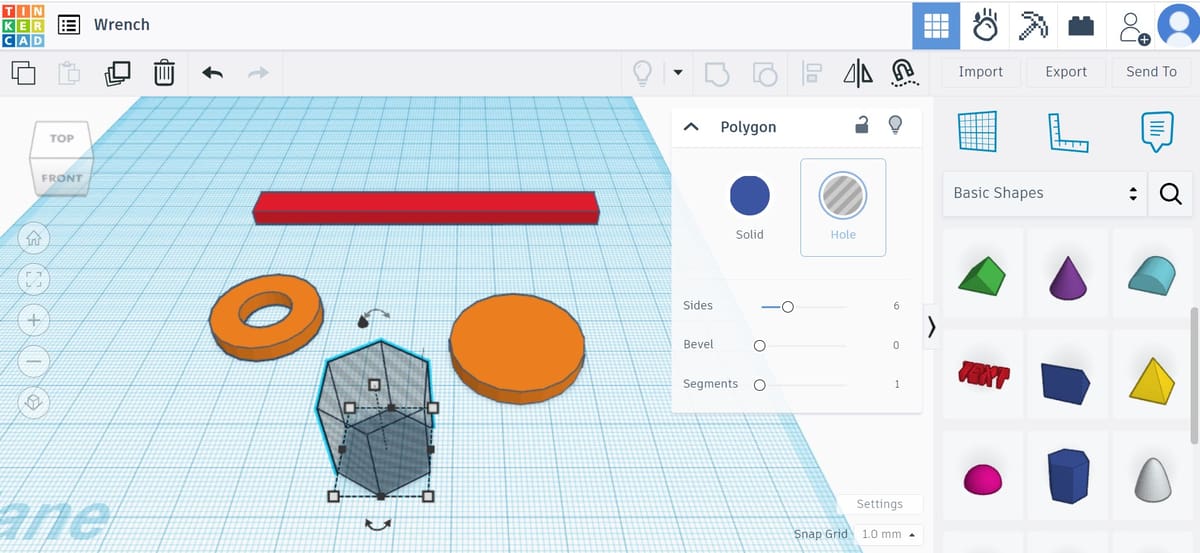Search shapes with magnifier icon
Image resolution: width=1200 pixels, height=553 pixels.
click(x=1171, y=194)
